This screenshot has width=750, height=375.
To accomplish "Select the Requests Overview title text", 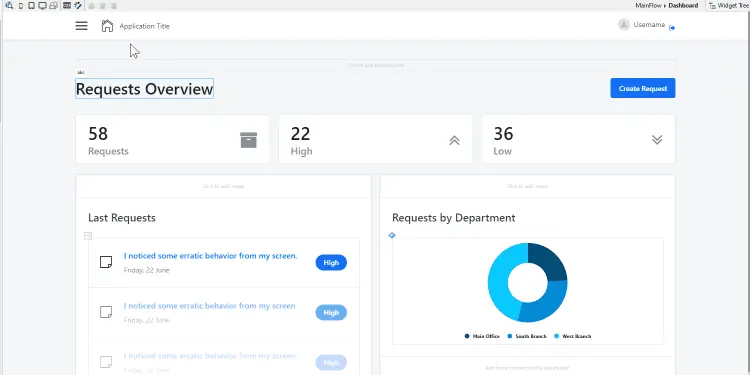I will [x=144, y=89].
